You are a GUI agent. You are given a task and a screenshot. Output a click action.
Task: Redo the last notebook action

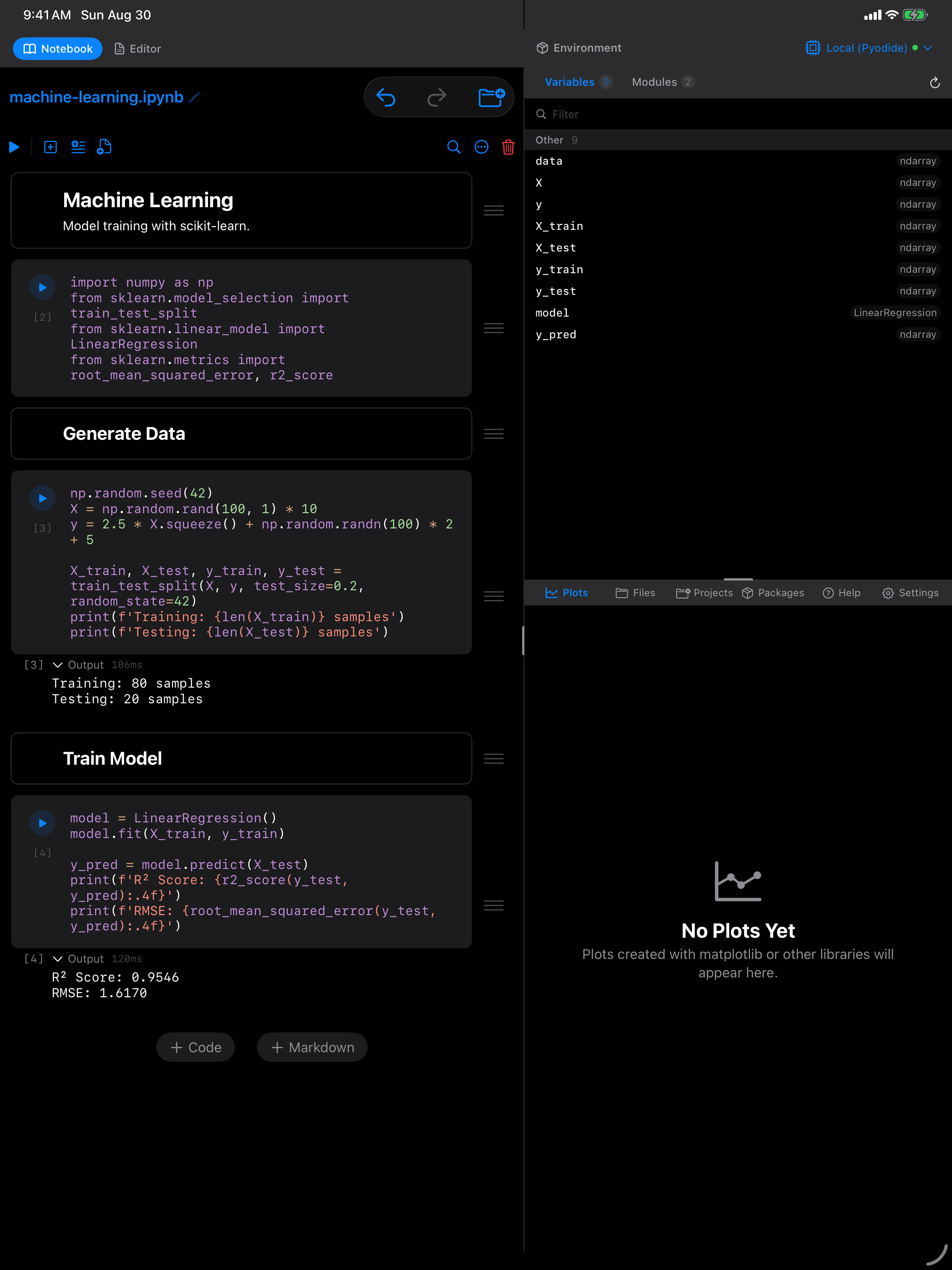tap(437, 97)
